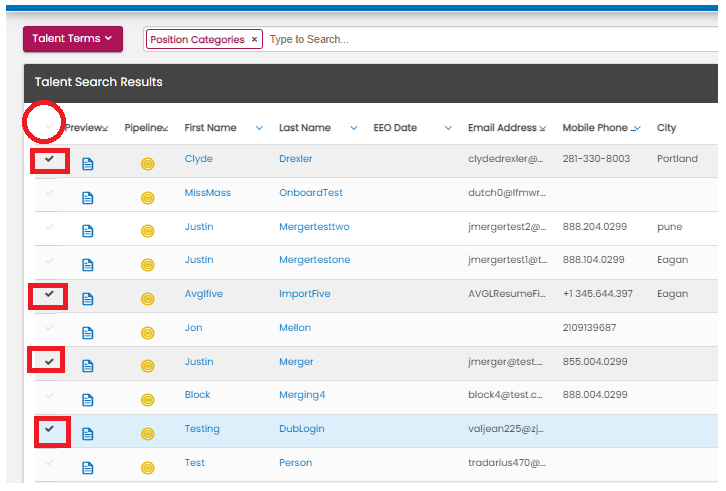This screenshot has height=491, width=726.
Task: Check the Jon Mellon row checkbox
Action: click(49, 327)
